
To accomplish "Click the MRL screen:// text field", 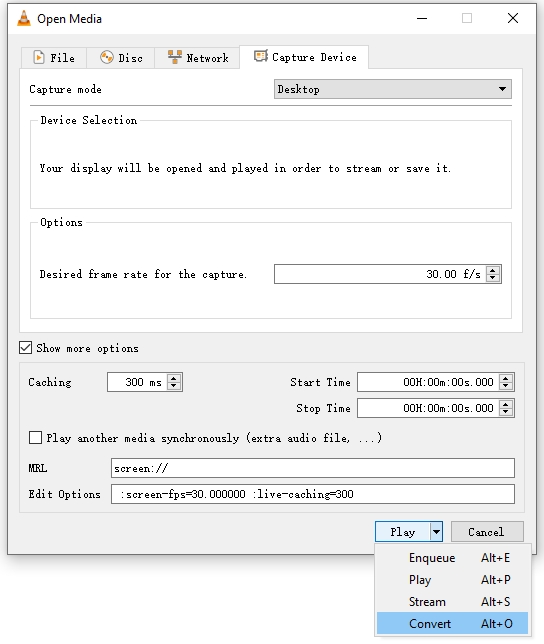I will click(312, 468).
